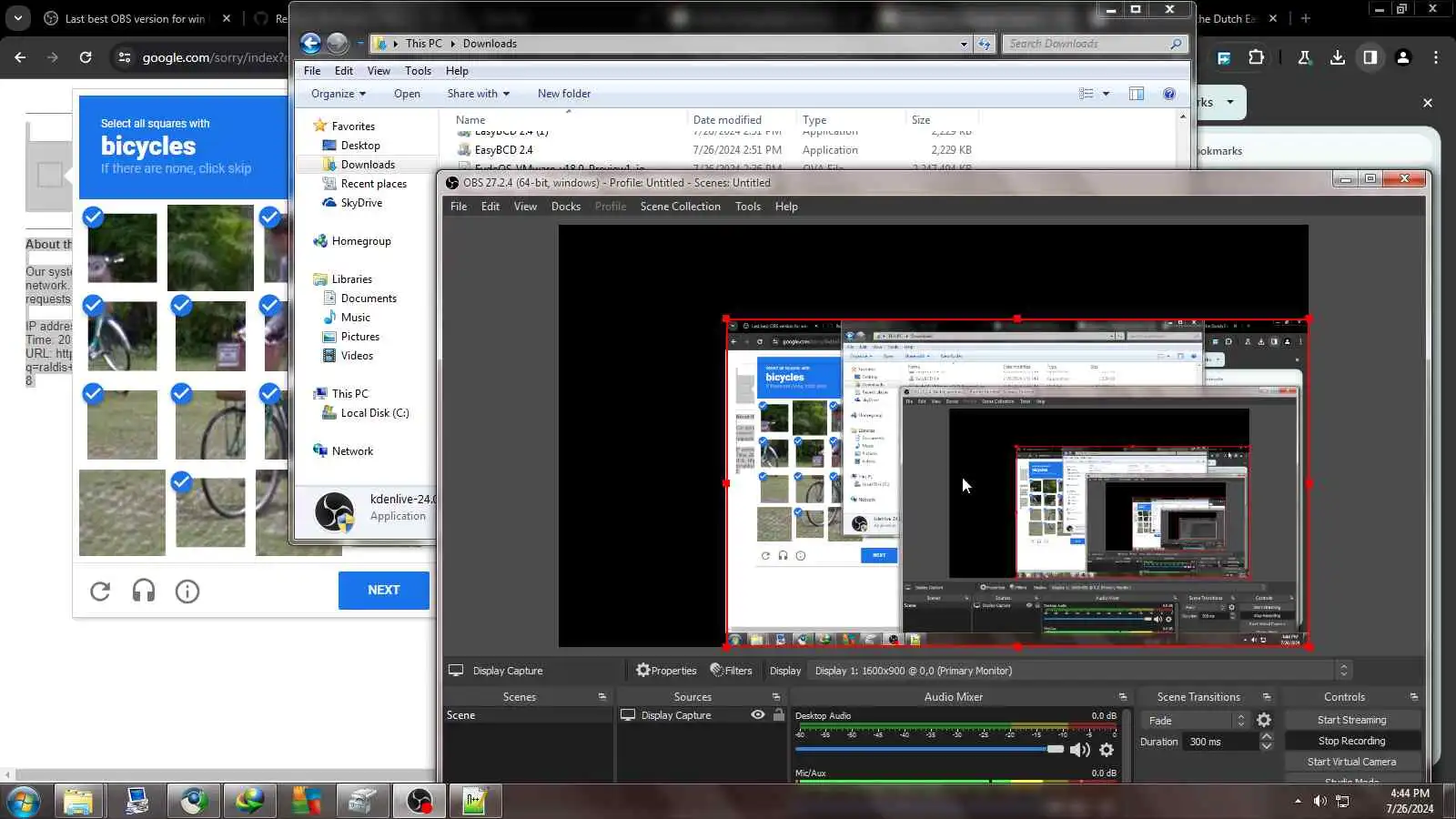Open the OBS Docks menu
Viewport: 1456px width, 819px height.
(566, 207)
